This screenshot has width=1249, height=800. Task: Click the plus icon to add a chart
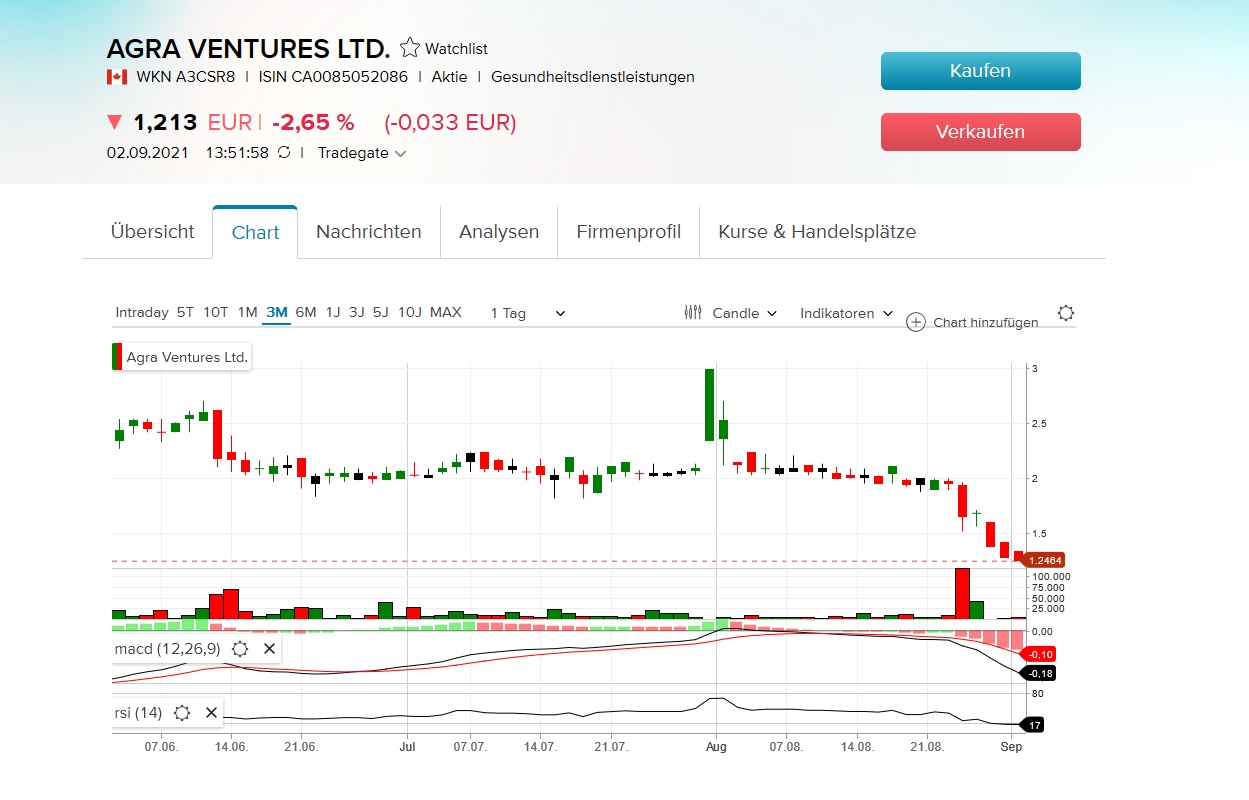914,323
